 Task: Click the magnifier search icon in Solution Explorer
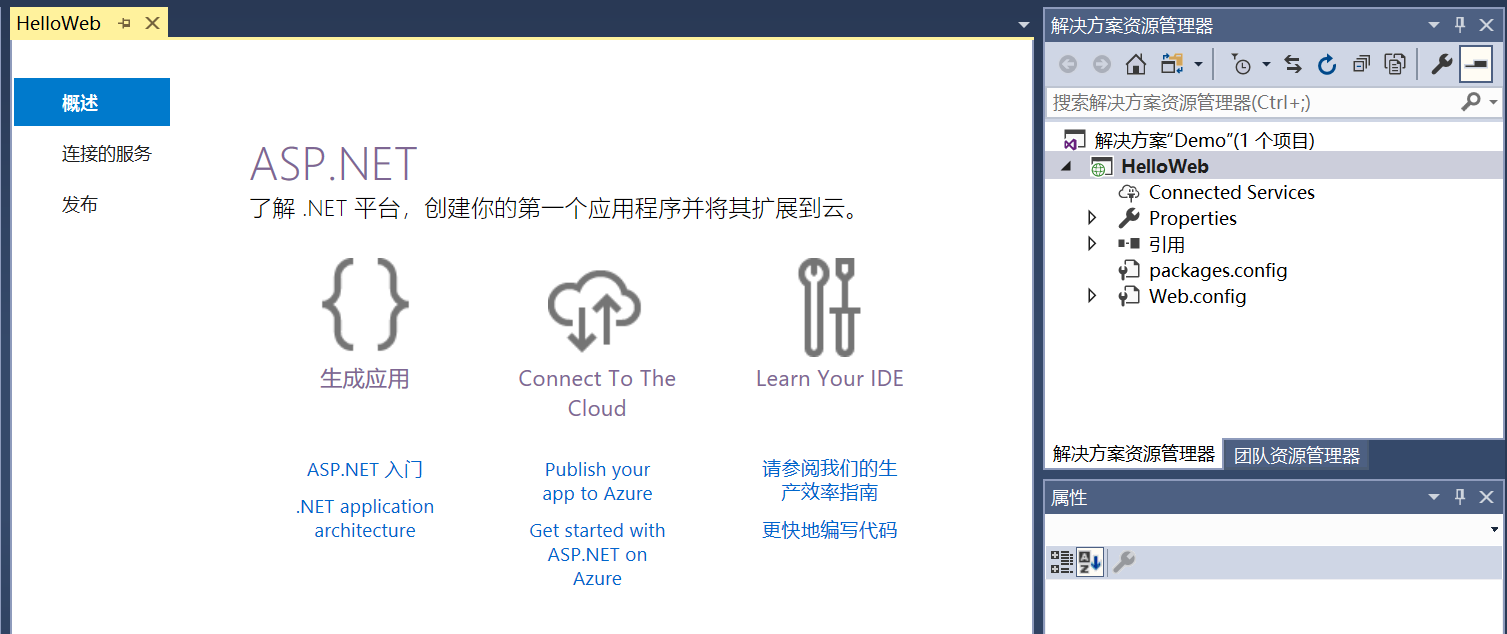pos(1470,102)
